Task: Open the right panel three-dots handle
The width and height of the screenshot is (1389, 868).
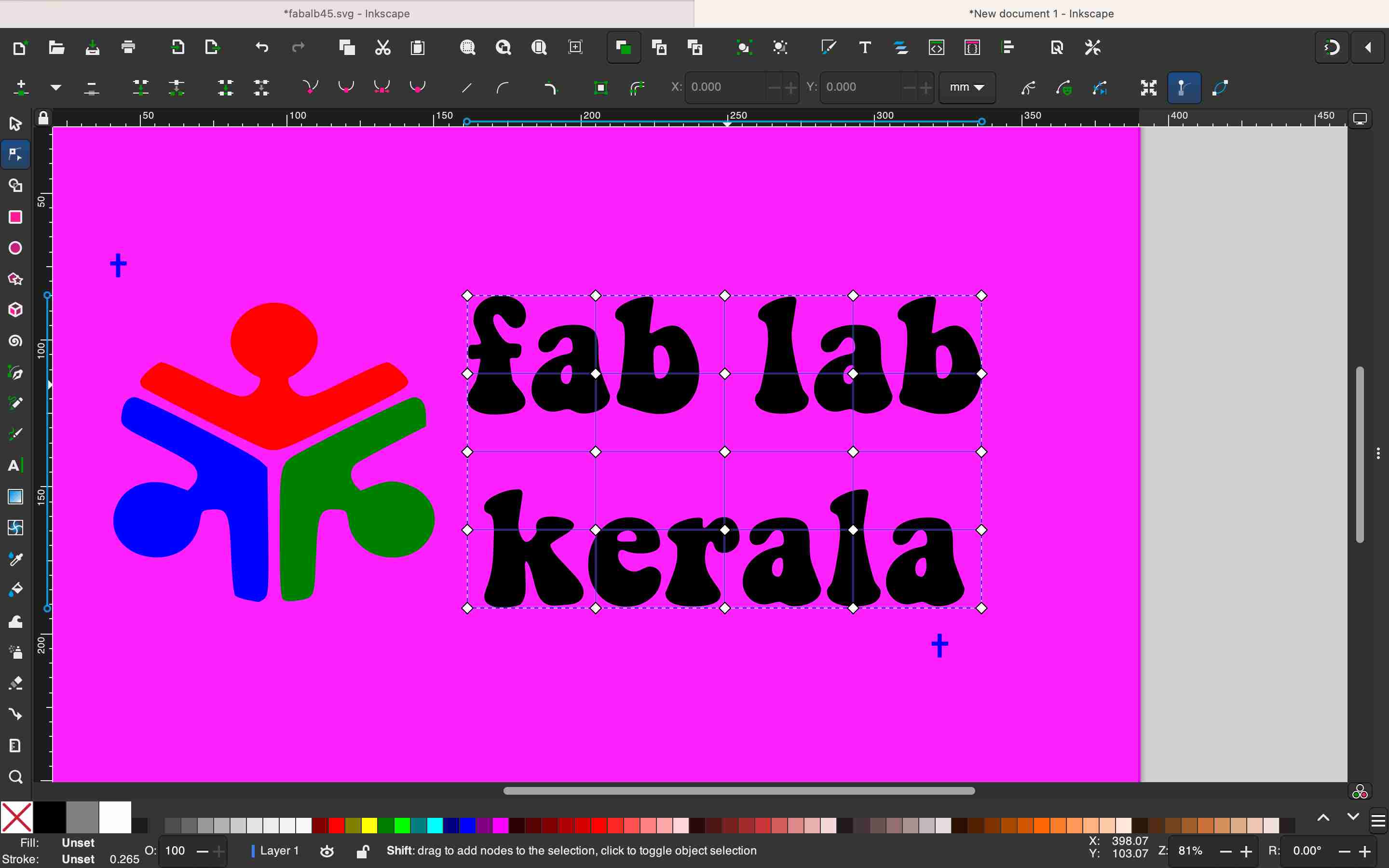Action: click(x=1378, y=453)
